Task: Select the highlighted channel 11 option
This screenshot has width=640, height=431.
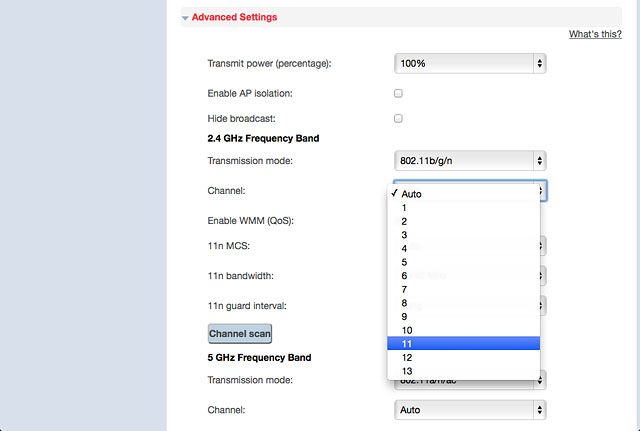Action: (x=463, y=344)
